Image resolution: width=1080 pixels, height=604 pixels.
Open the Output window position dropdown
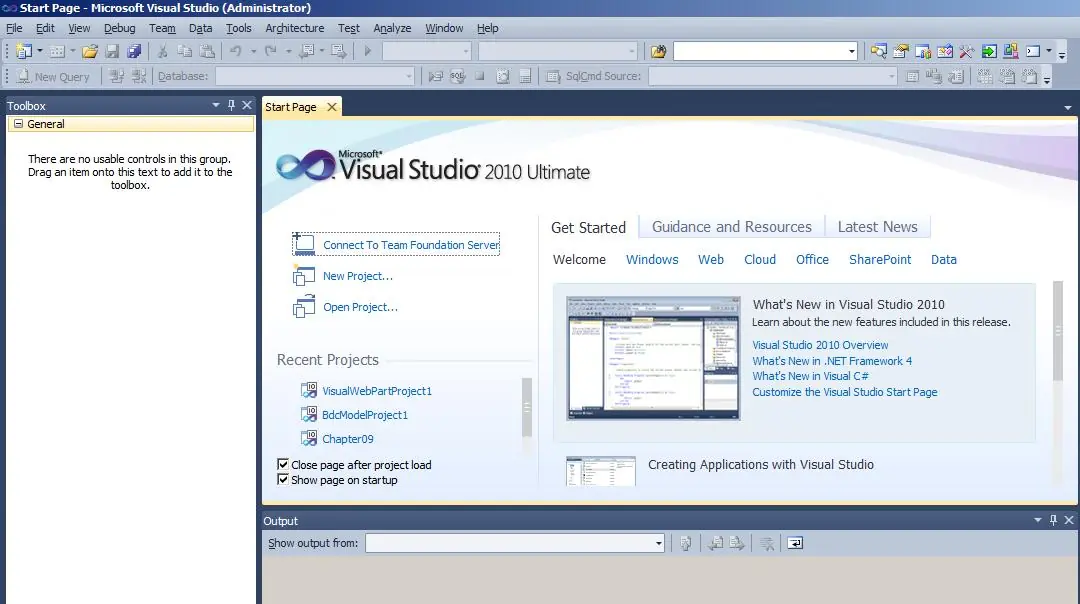tap(1037, 520)
